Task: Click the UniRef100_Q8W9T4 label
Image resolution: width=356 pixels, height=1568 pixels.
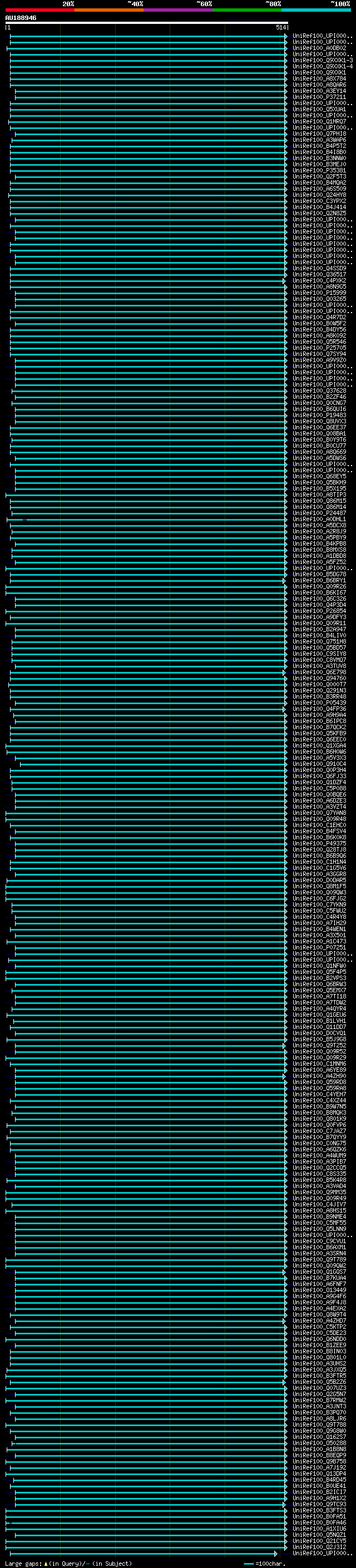Action: click(319, 1315)
